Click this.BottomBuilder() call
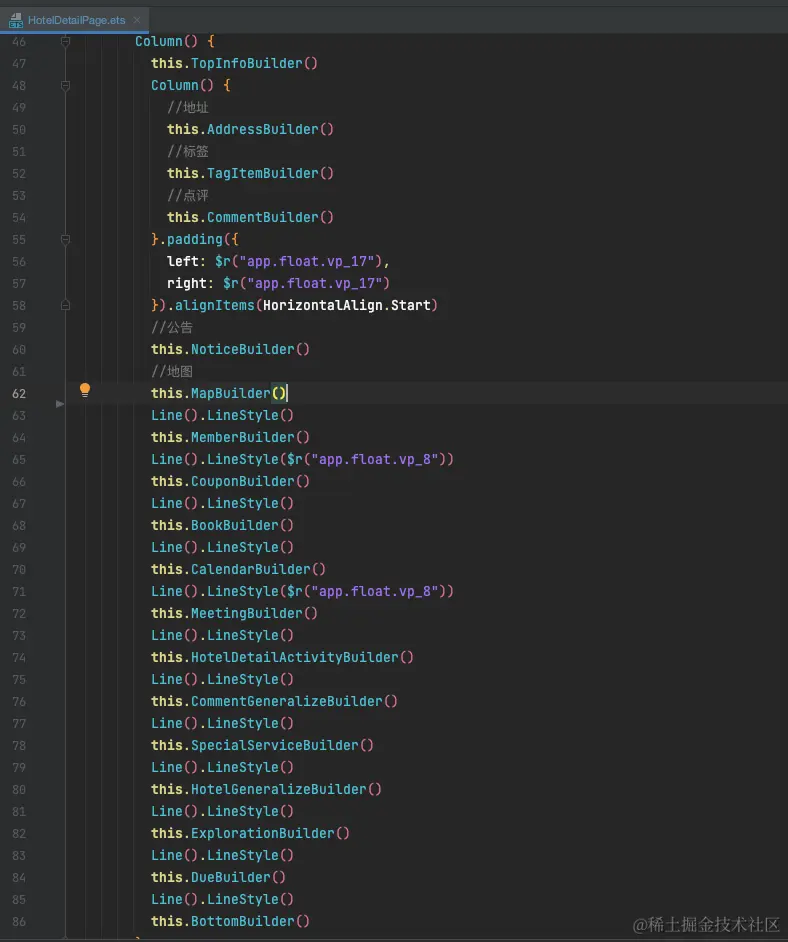788x942 pixels. [x=231, y=921]
